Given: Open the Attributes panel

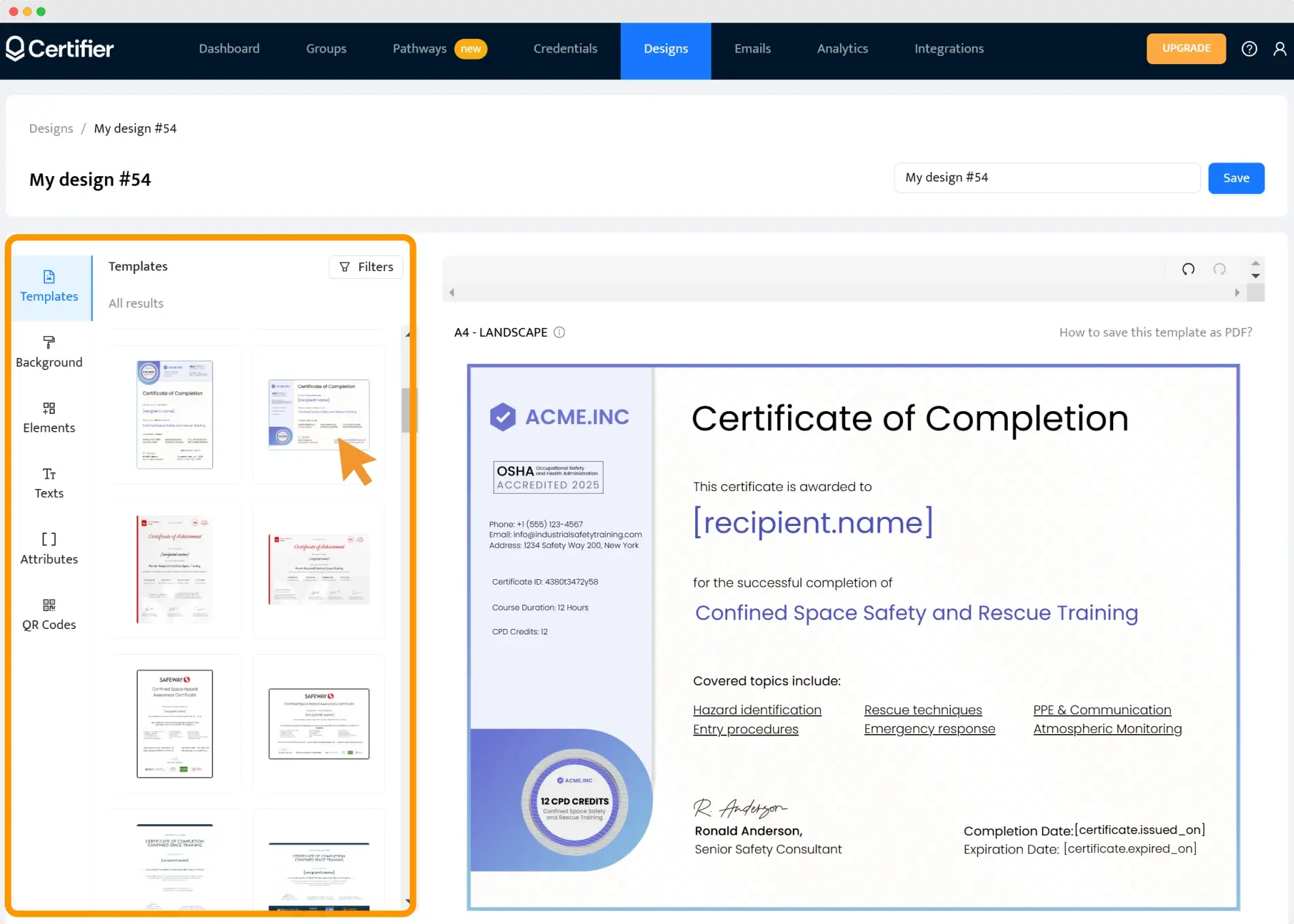Looking at the screenshot, I should pos(49,549).
